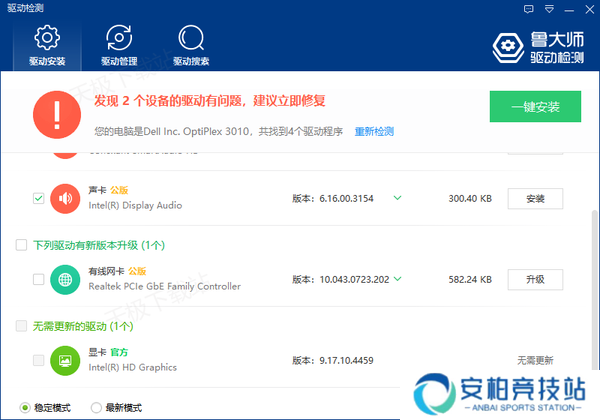600x420 pixels.
Task: Click the 无需更新的驱动 (1个) heading
Action: [x=83, y=326]
